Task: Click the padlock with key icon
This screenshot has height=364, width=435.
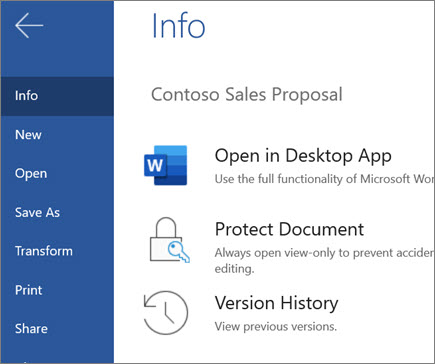Action: point(169,240)
